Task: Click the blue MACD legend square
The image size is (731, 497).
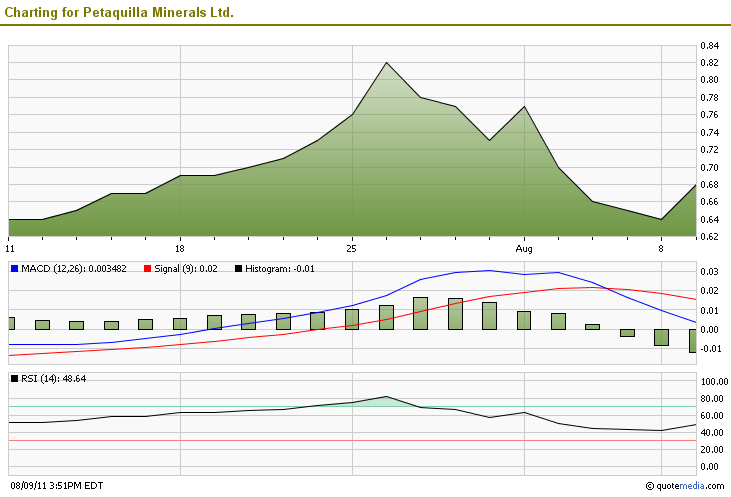Action: (14, 268)
